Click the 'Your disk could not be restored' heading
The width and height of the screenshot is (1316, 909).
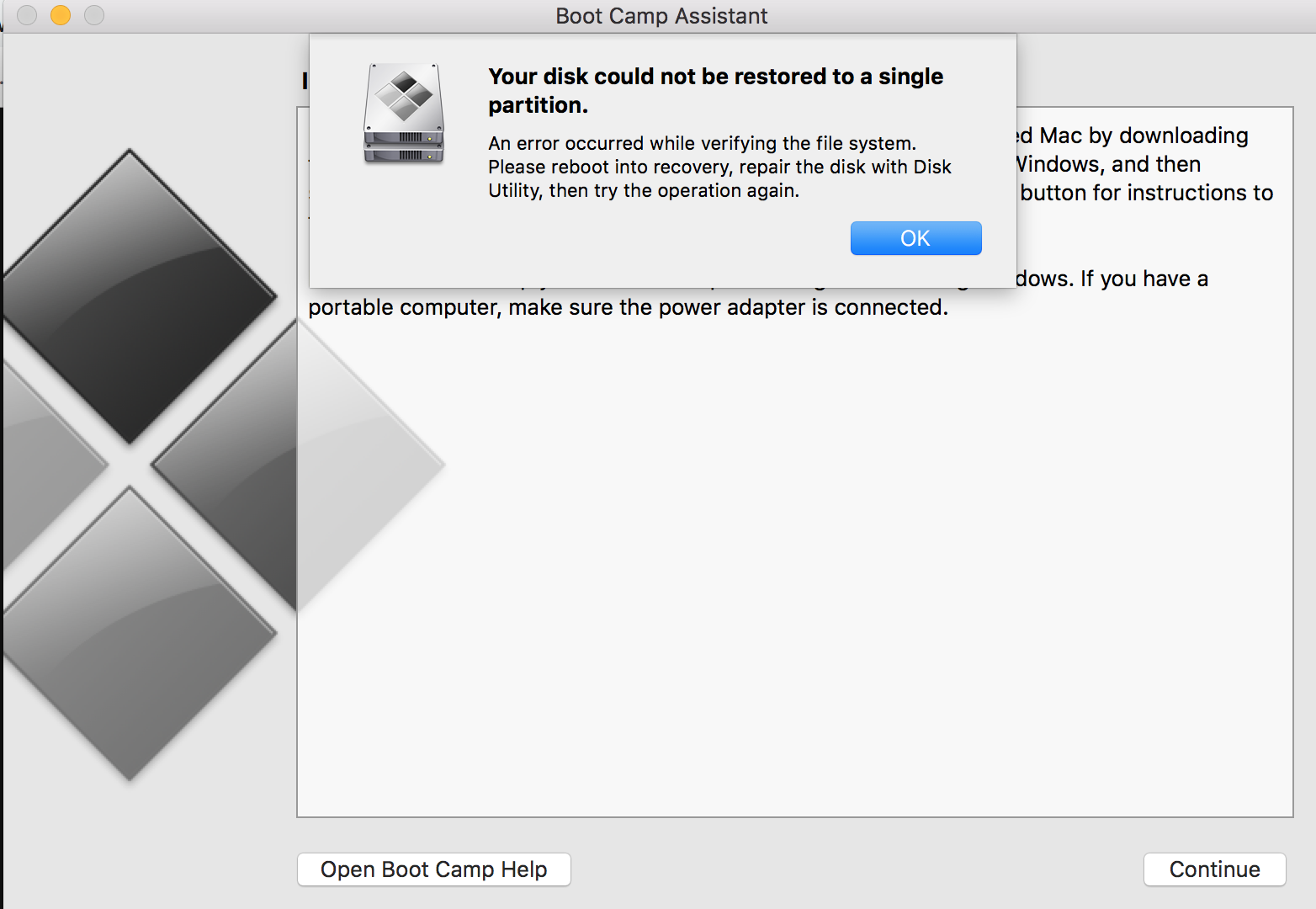pos(715,90)
